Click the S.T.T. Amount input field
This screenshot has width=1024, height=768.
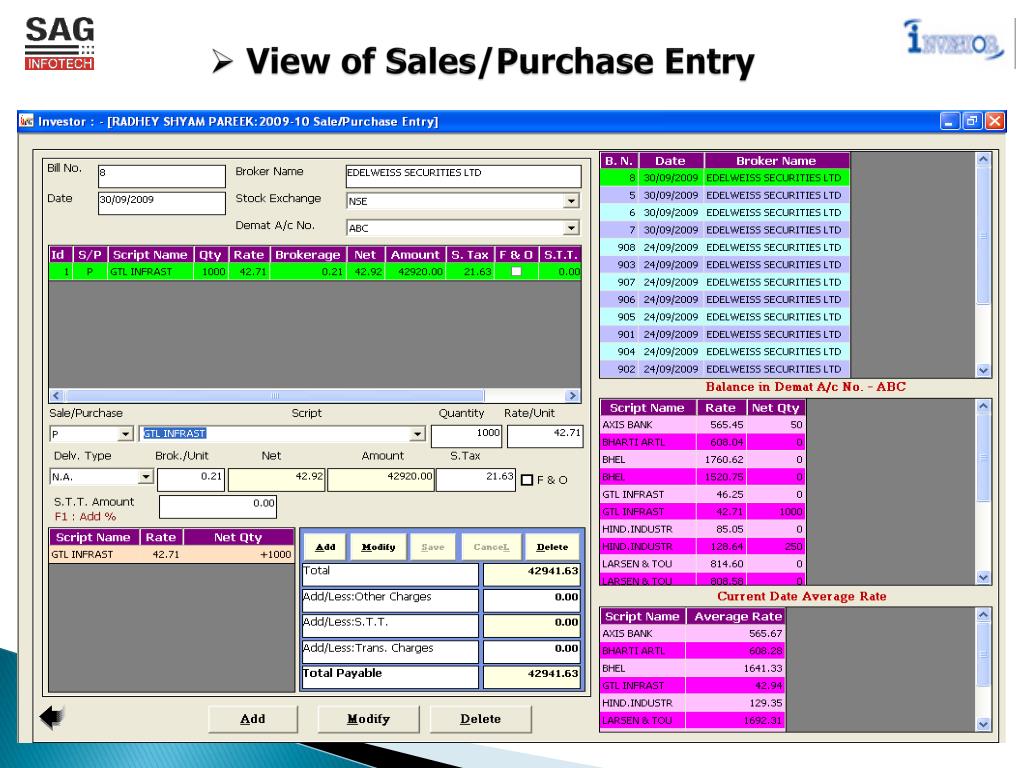pos(218,507)
